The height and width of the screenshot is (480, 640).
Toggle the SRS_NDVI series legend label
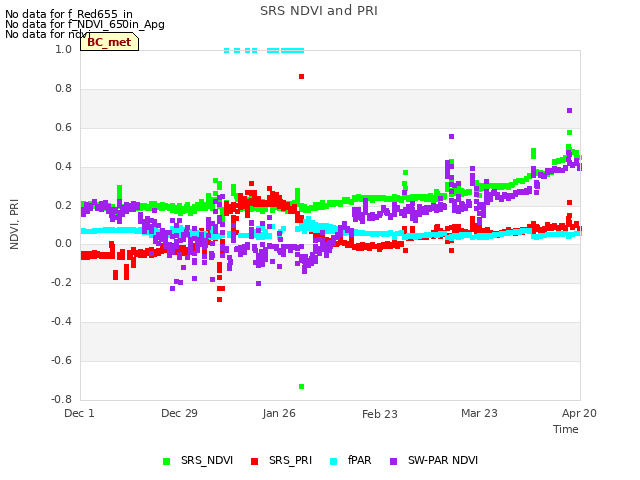(207, 460)
